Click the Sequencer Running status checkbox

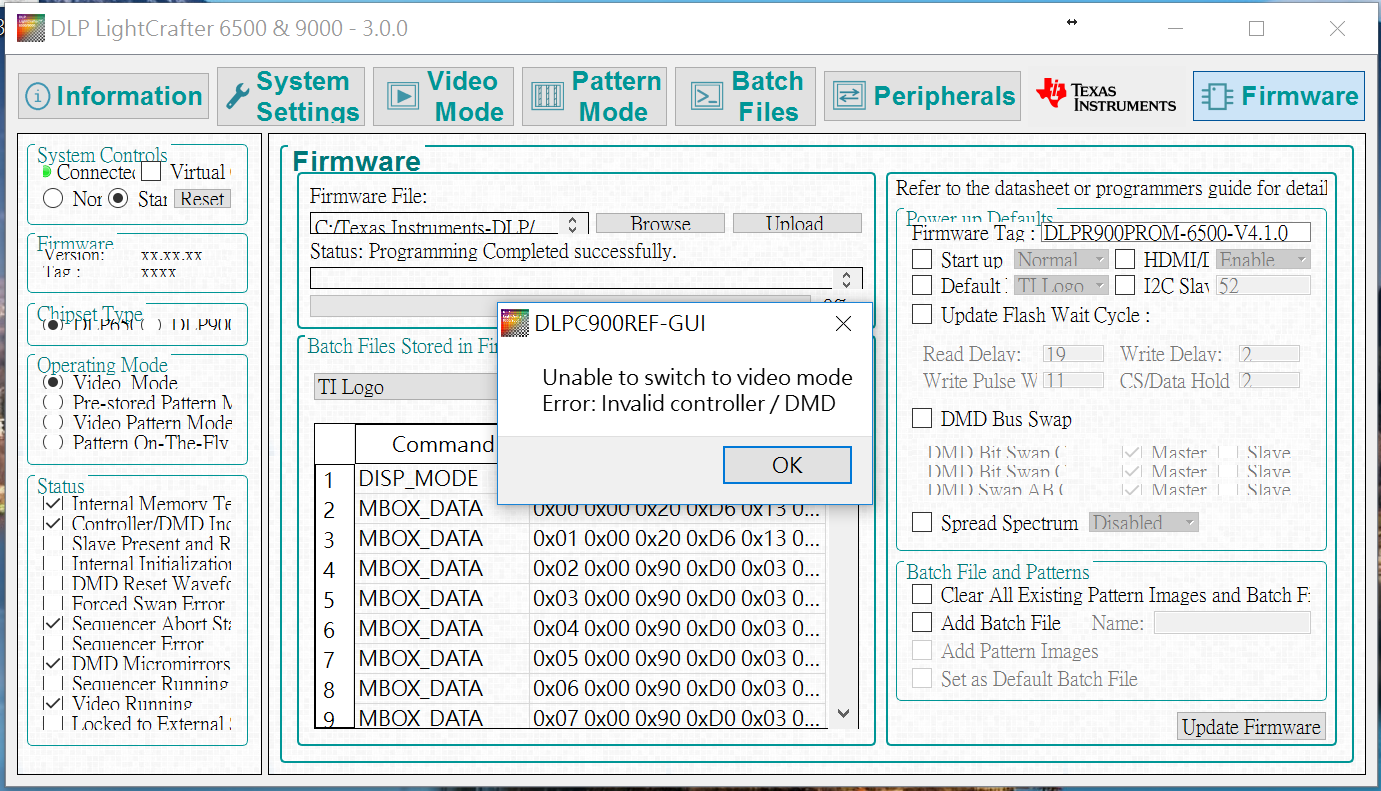[x=52, y=684]
